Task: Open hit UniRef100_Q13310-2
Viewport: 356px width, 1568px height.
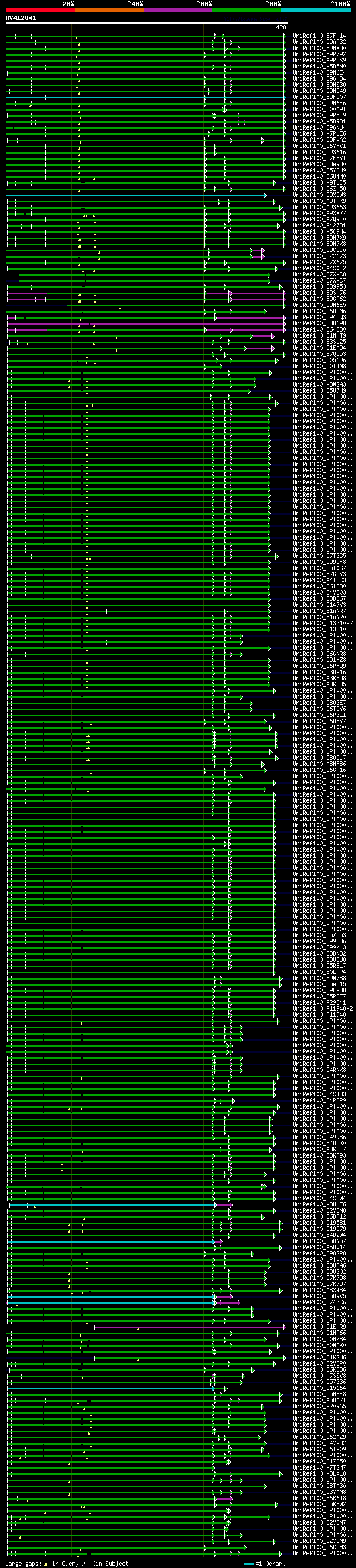Action: 323,623
